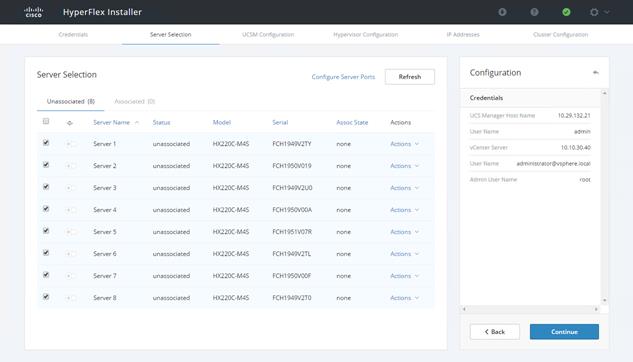The height and width of the screenshot is (362, 633).
Task: Switch to Associated (0) tab
Action: pyautogui.click(x=134, y=101)
